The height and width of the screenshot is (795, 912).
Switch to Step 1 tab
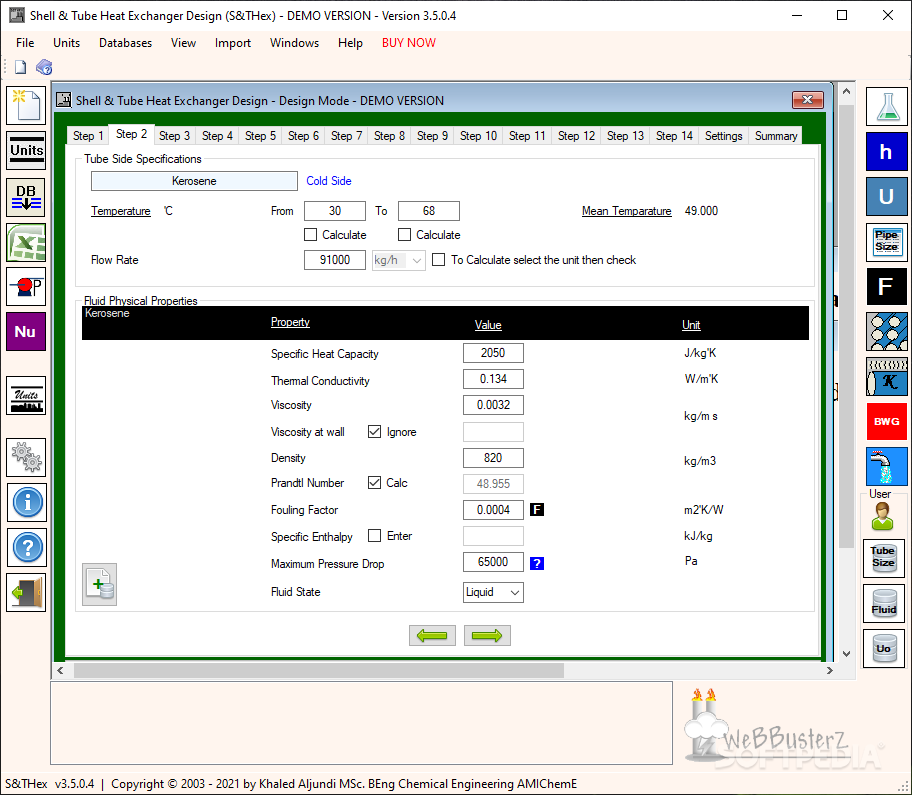(x=88, y=136)
